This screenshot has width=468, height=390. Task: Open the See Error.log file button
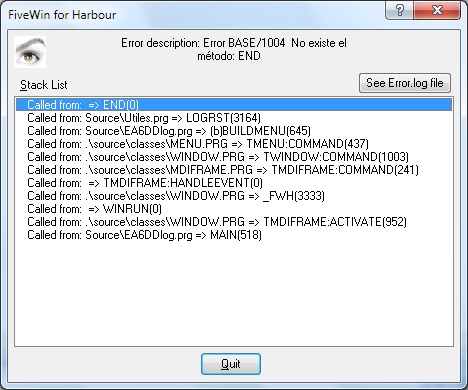[x=405, y=83]
